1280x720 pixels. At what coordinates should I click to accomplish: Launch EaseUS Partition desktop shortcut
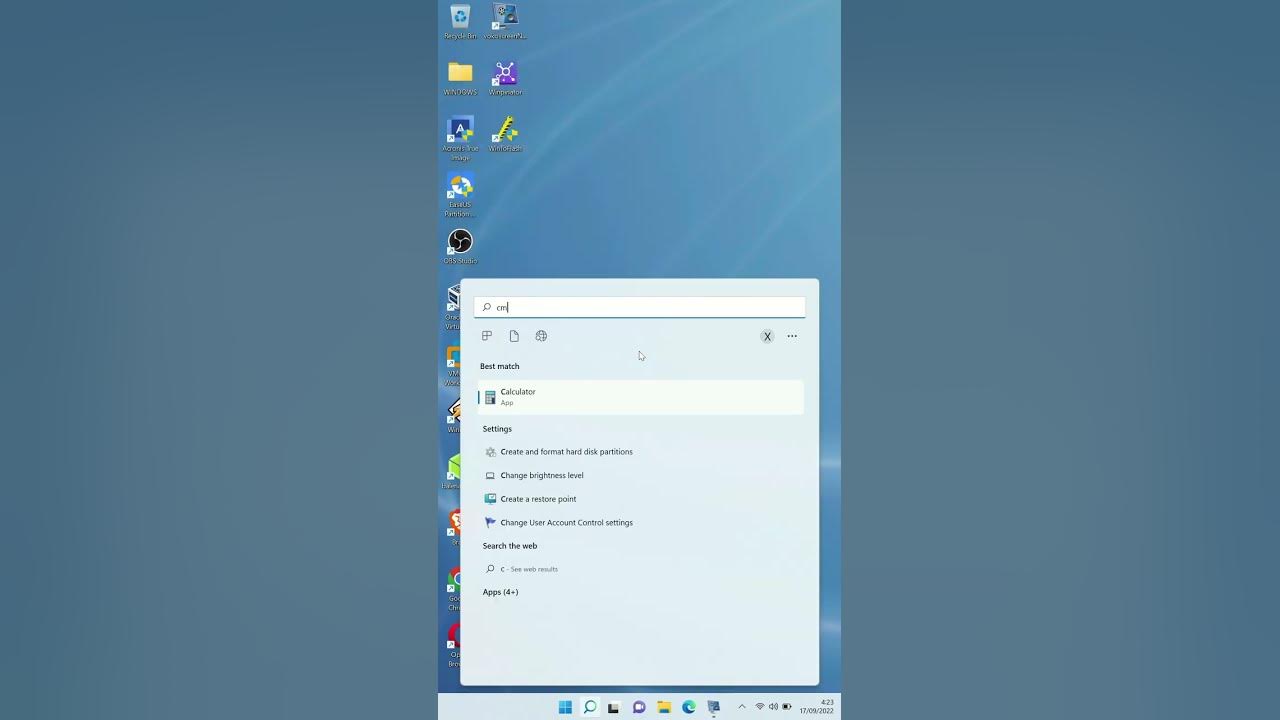click(460, 195)
